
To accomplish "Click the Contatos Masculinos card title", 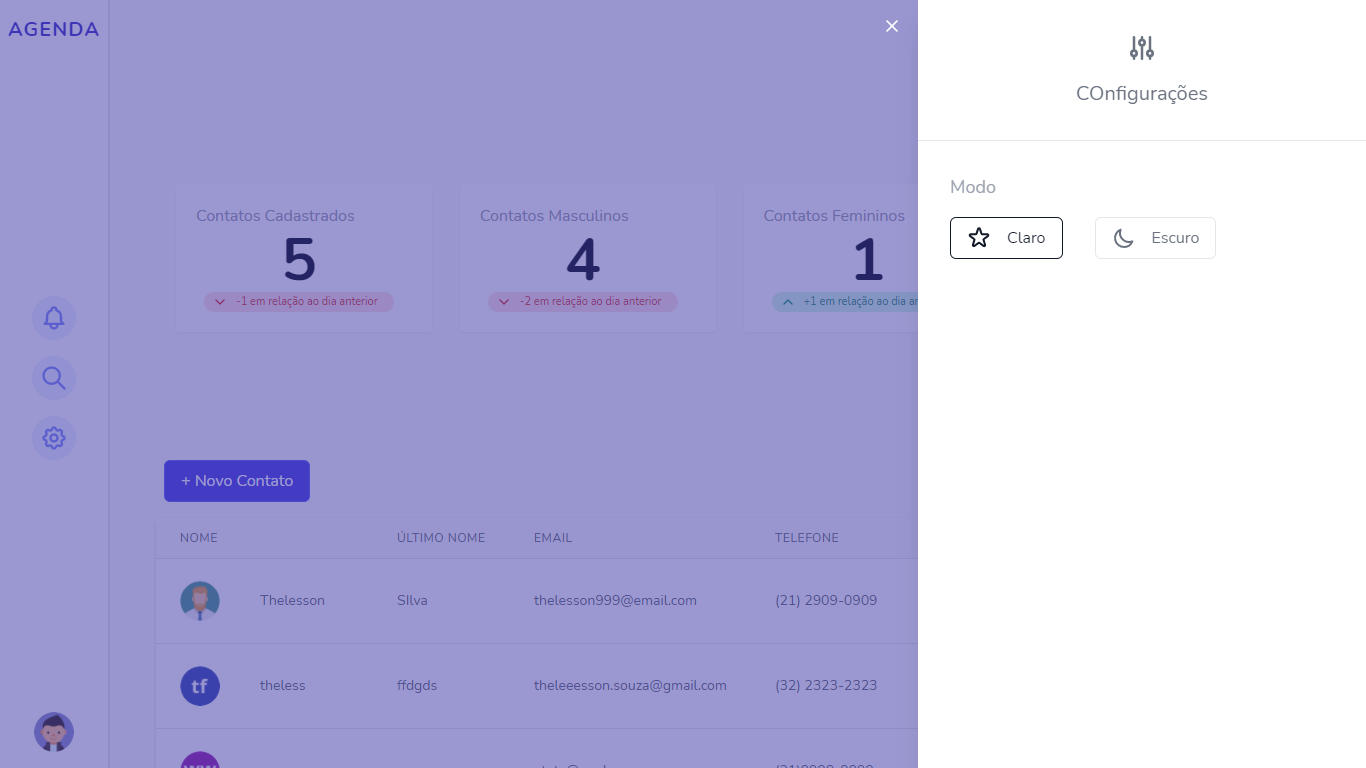I will 554,216.
